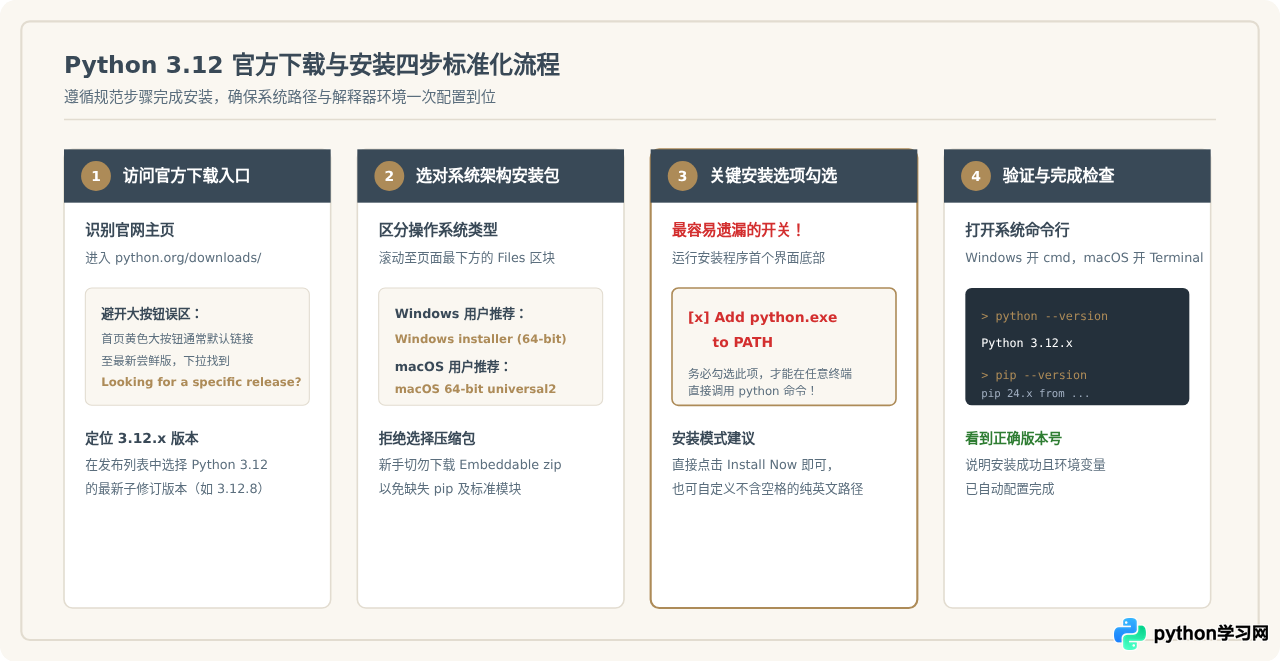Image resolution: width=1280 pixels, height=662 pixels.
Task: Click the header '验证与完成检查'
Action: [1058, 176]
